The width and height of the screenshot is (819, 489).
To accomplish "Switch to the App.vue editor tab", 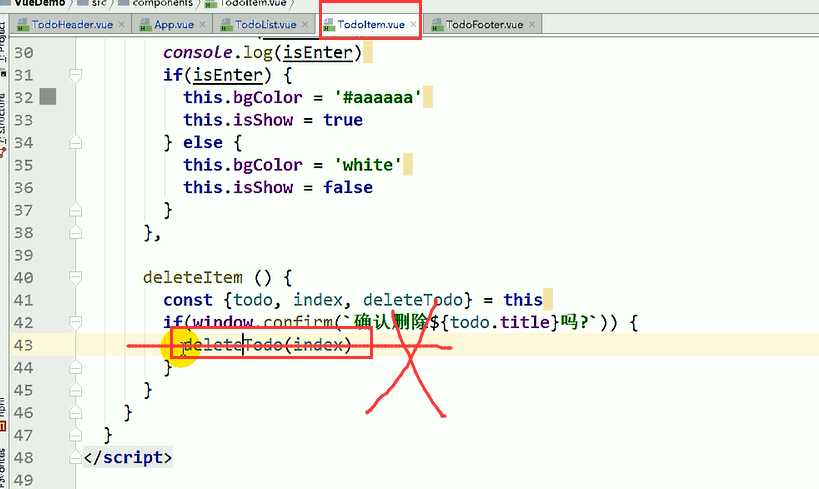I will [x=173, y=25].
